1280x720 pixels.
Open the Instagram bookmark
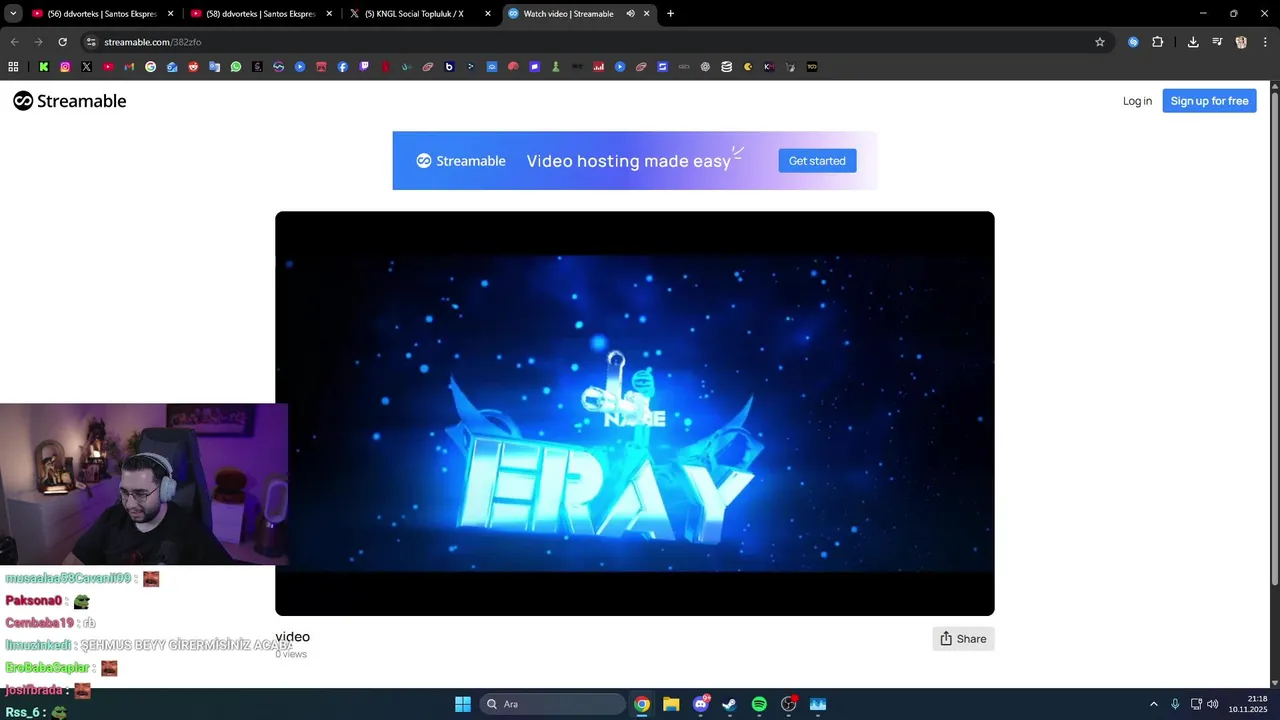[65, 67]
